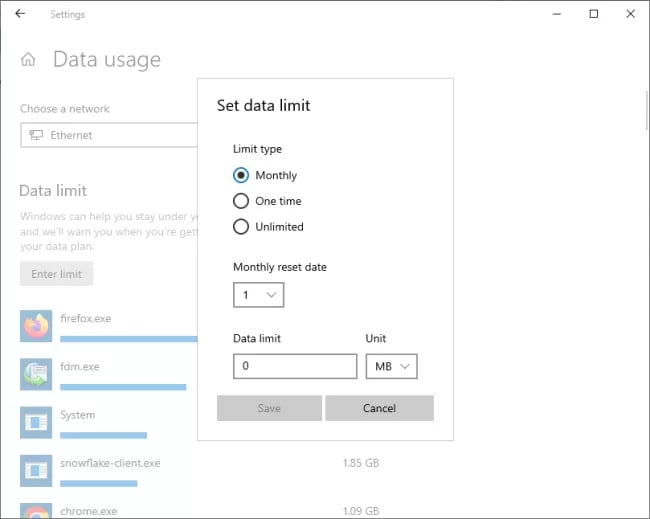Click the Settings window scrollbar
Image resolution: width=650 pixels, height=519 pixels.
pyautogui.click(x=647, y=110)
